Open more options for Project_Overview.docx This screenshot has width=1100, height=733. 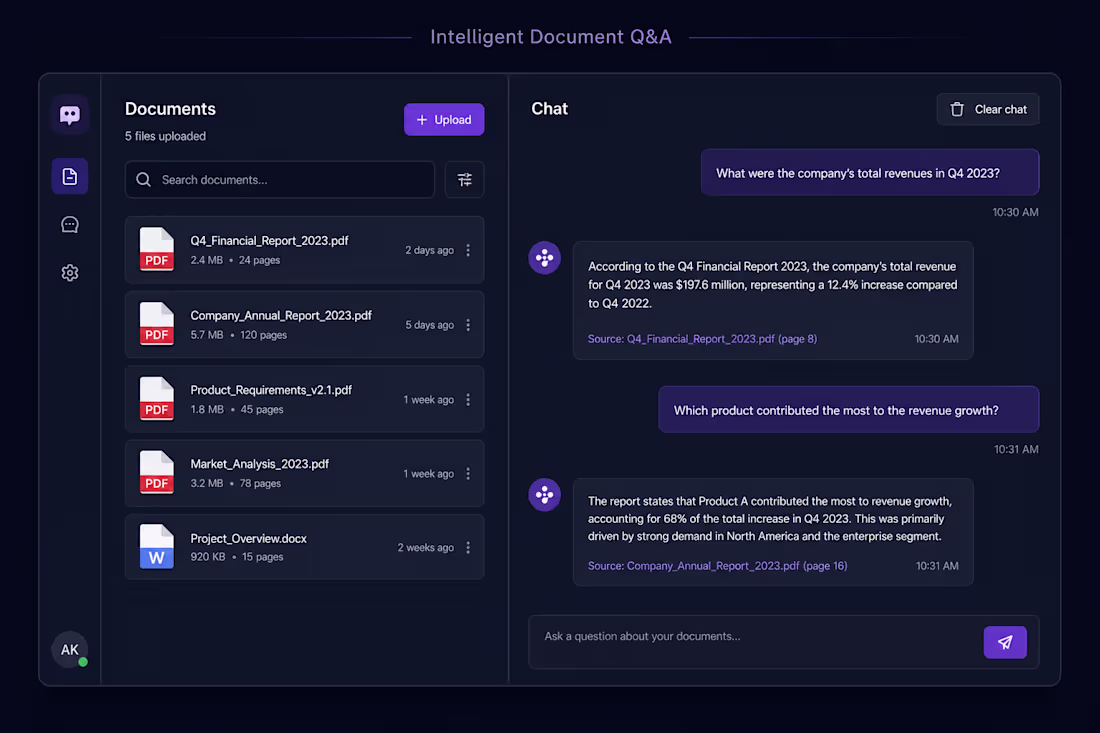[468, 547]
